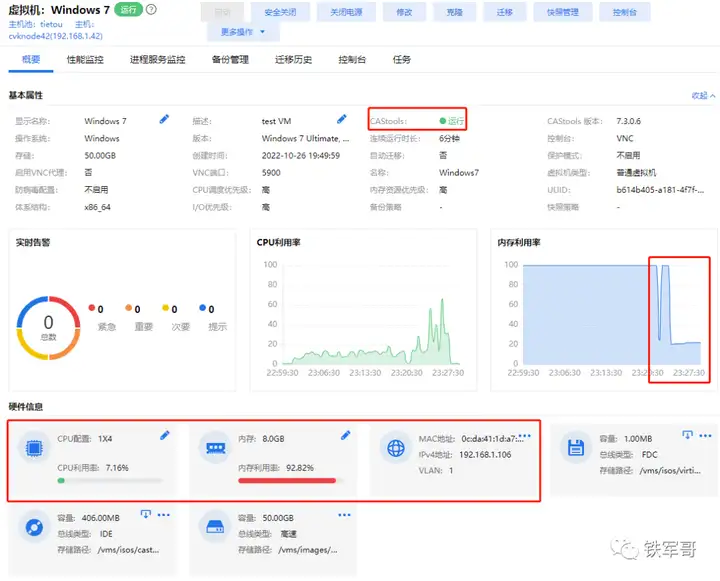720x581 pixels.
Task: Open more options for 50.00GB disk
Action: click(344, 515)
